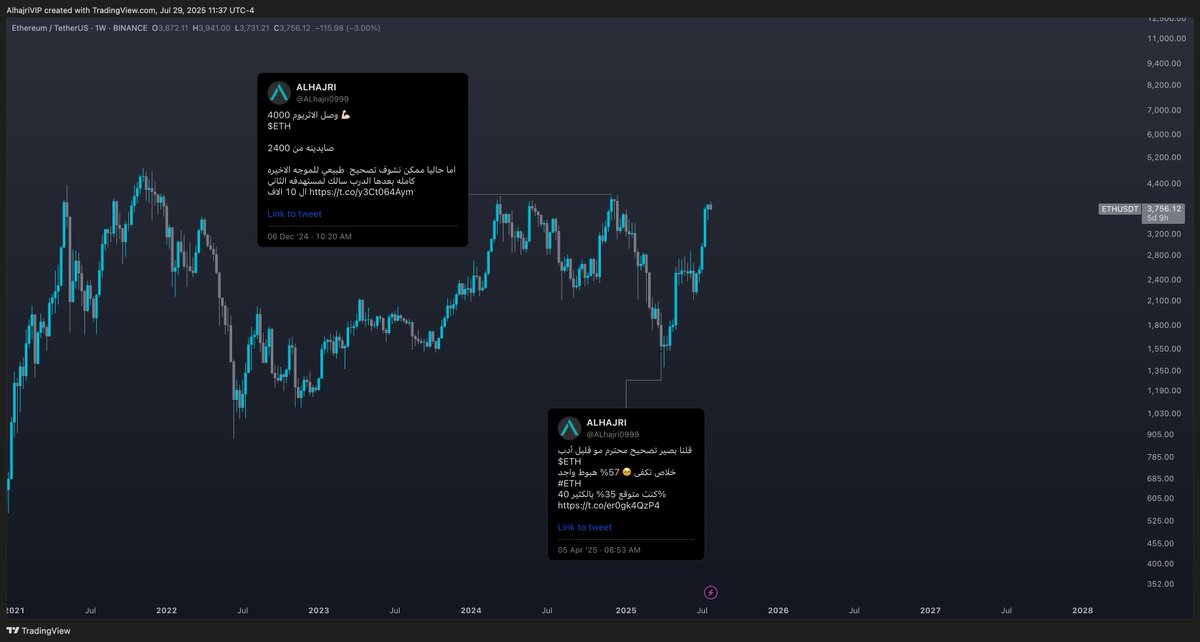Open Link to tweet in the 06 Dec '24 card
Screen dimensions: 1200x642
tap(294, 213)
